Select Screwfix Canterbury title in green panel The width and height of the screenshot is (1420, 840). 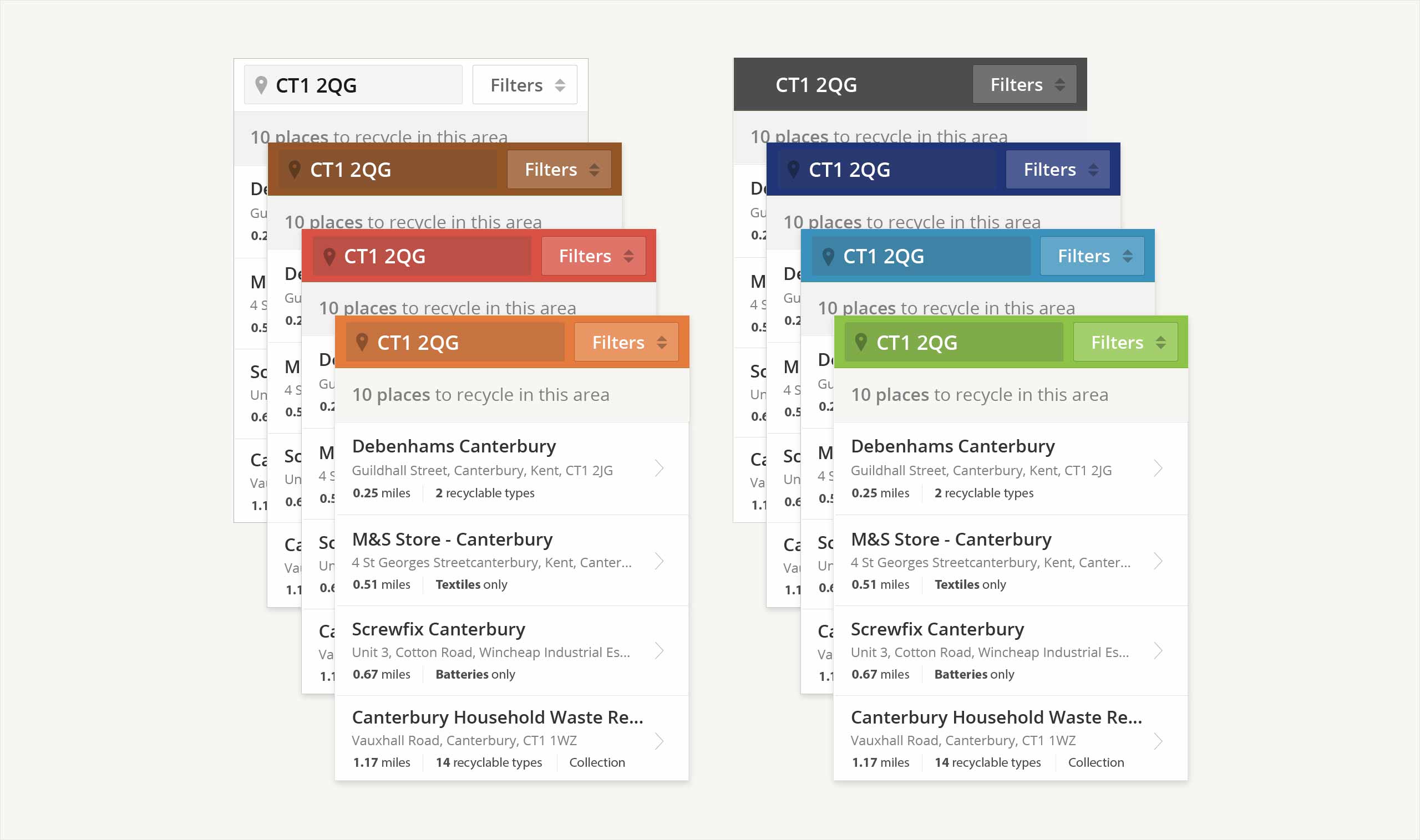point(937,629)
